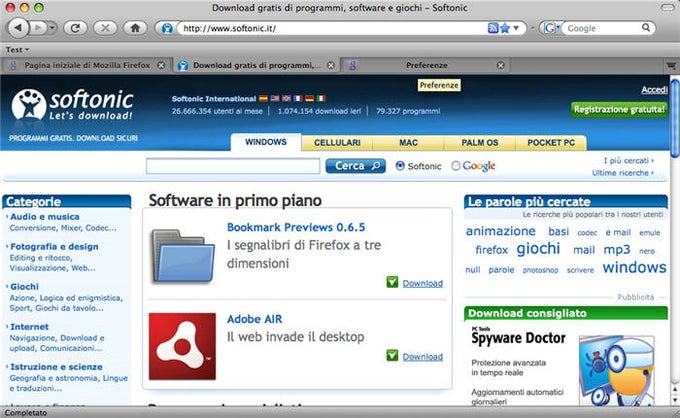Select the Softonic radio button
The width and height of the screenshot is (680, 418).
[x=400, y=166]
